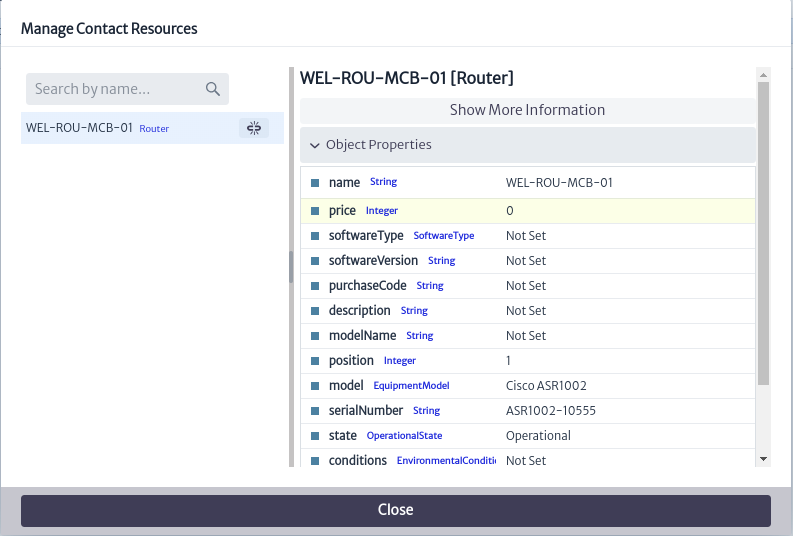The width and height of the screenshot is (793, 539).
Task: Click the Not Set value of modelName
Action: pos(526,336)
